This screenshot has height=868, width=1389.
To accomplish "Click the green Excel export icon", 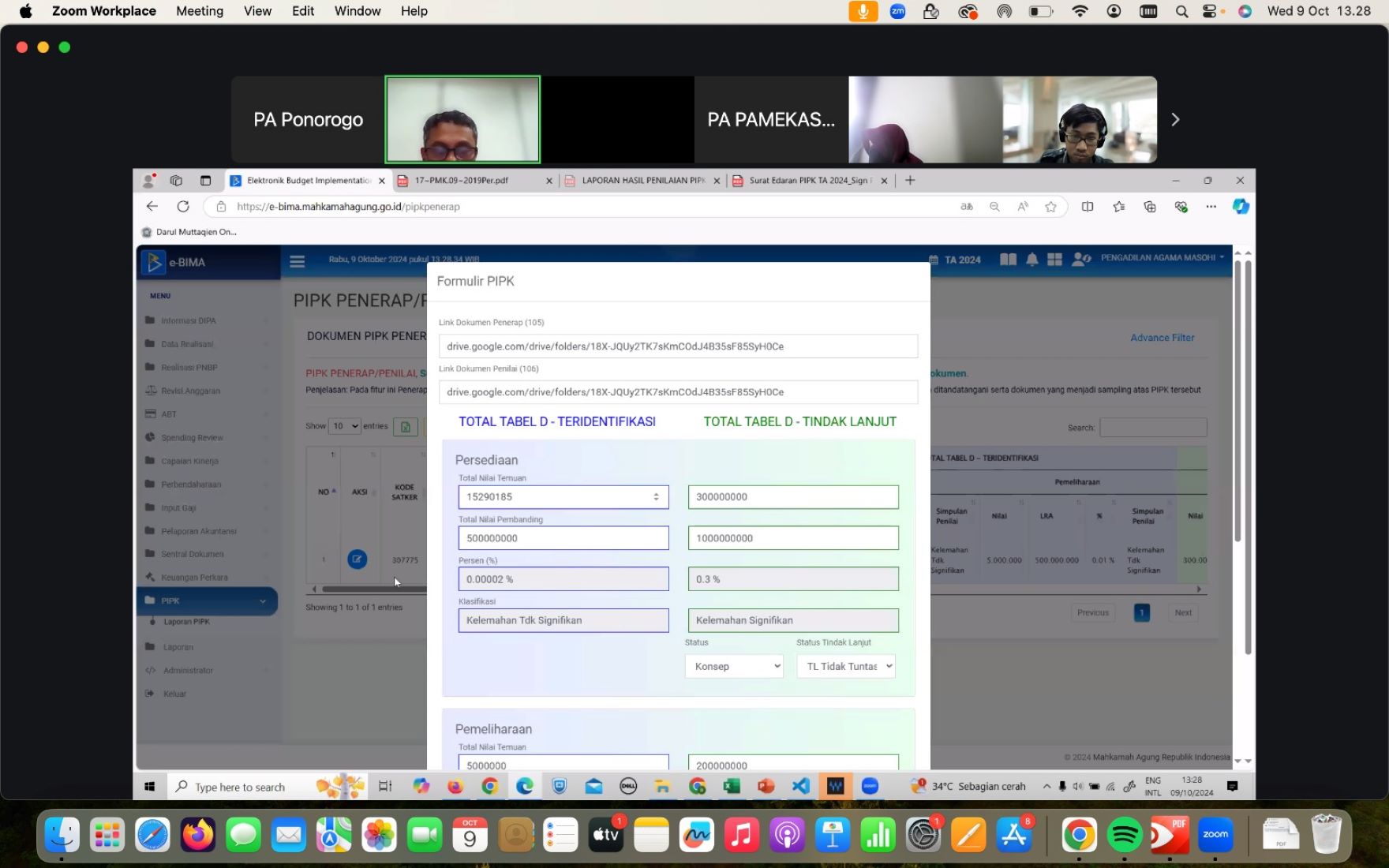I will click(406, 426).
